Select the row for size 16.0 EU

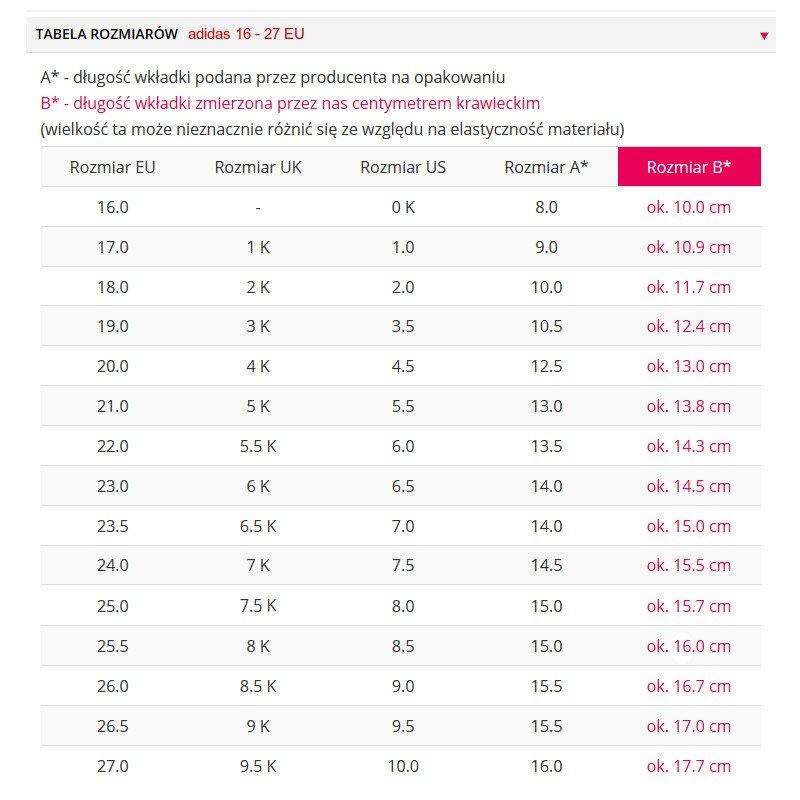[112, 207]
